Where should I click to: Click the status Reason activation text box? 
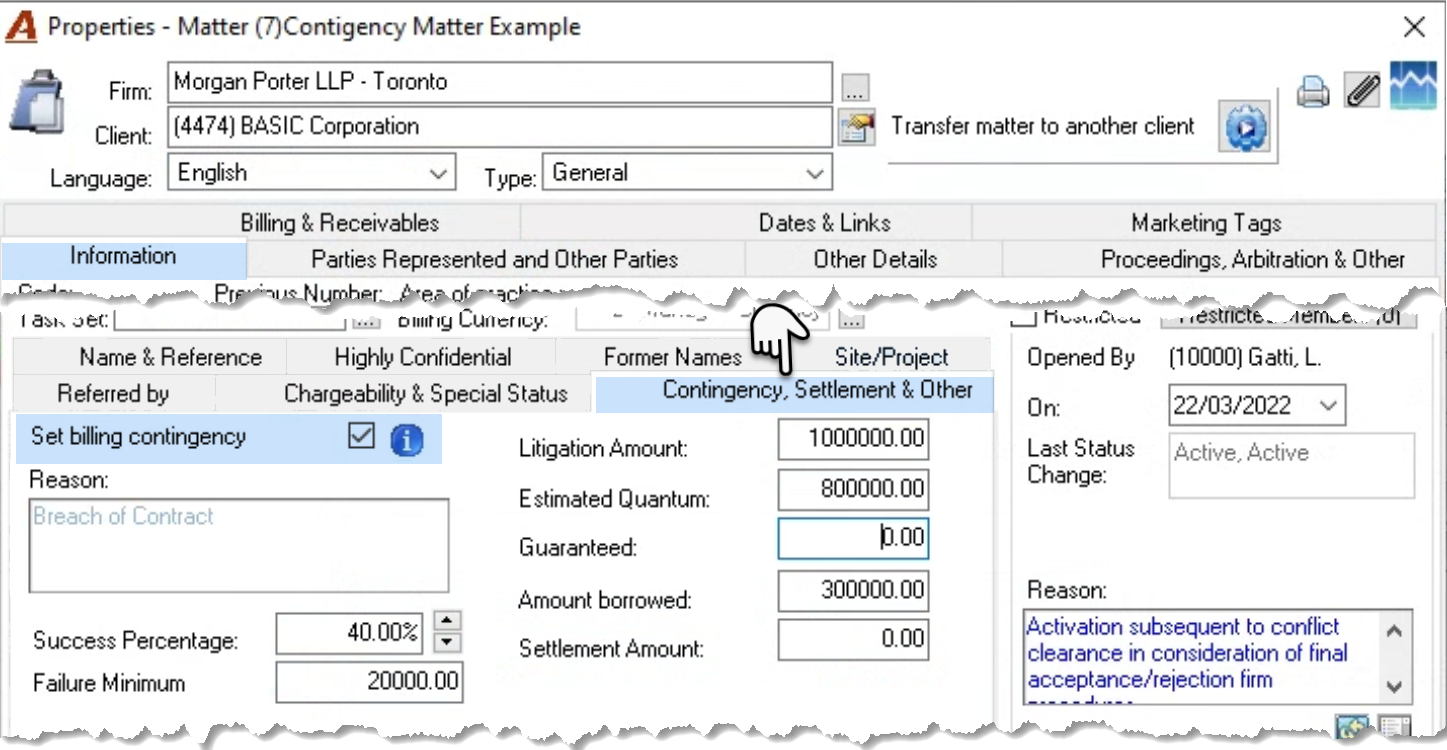1201,656
